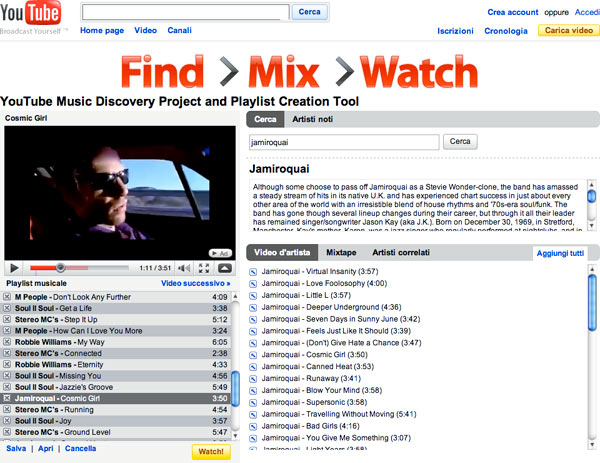Add Travelling Without Moving icon
600x463 pixels.
click(x=253, y=414)
